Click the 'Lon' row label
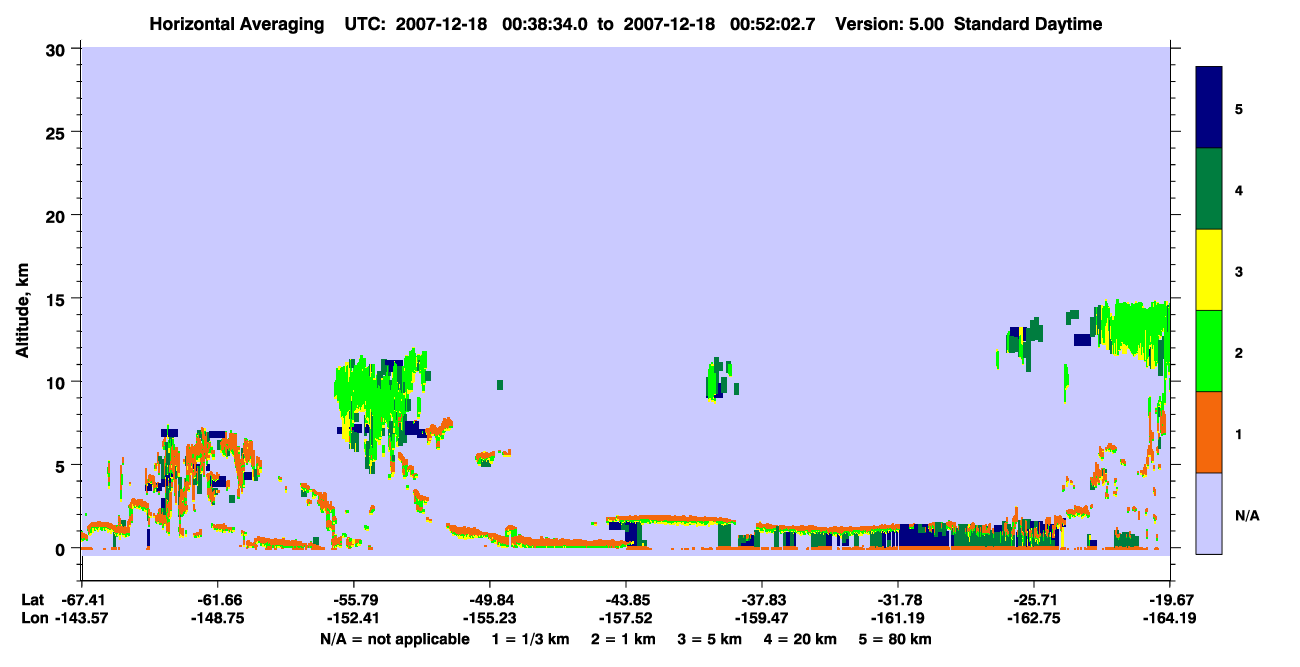1300x667 pixels. tap(33, 618)
